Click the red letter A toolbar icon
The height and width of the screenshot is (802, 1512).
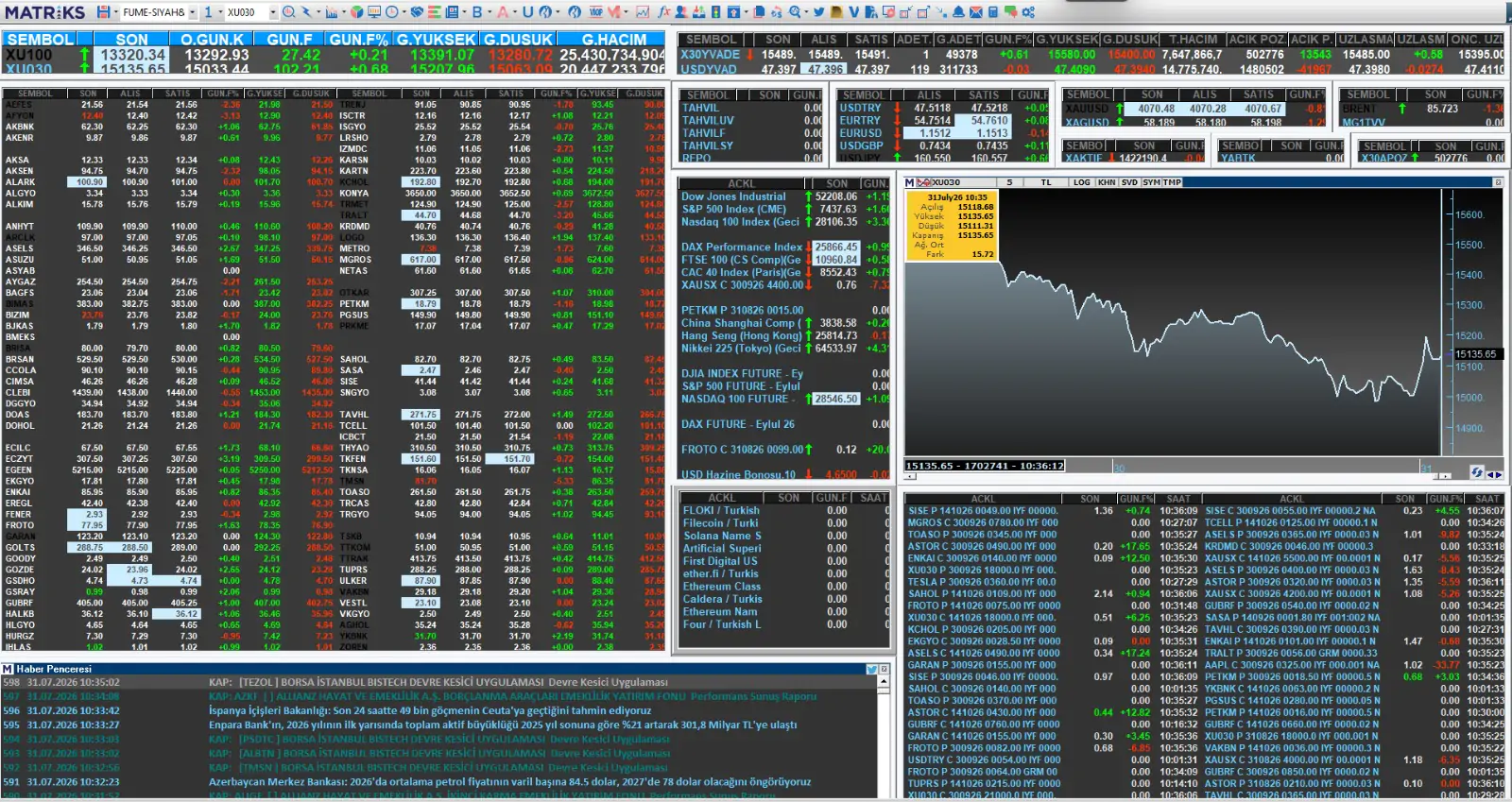click(502, 12)
